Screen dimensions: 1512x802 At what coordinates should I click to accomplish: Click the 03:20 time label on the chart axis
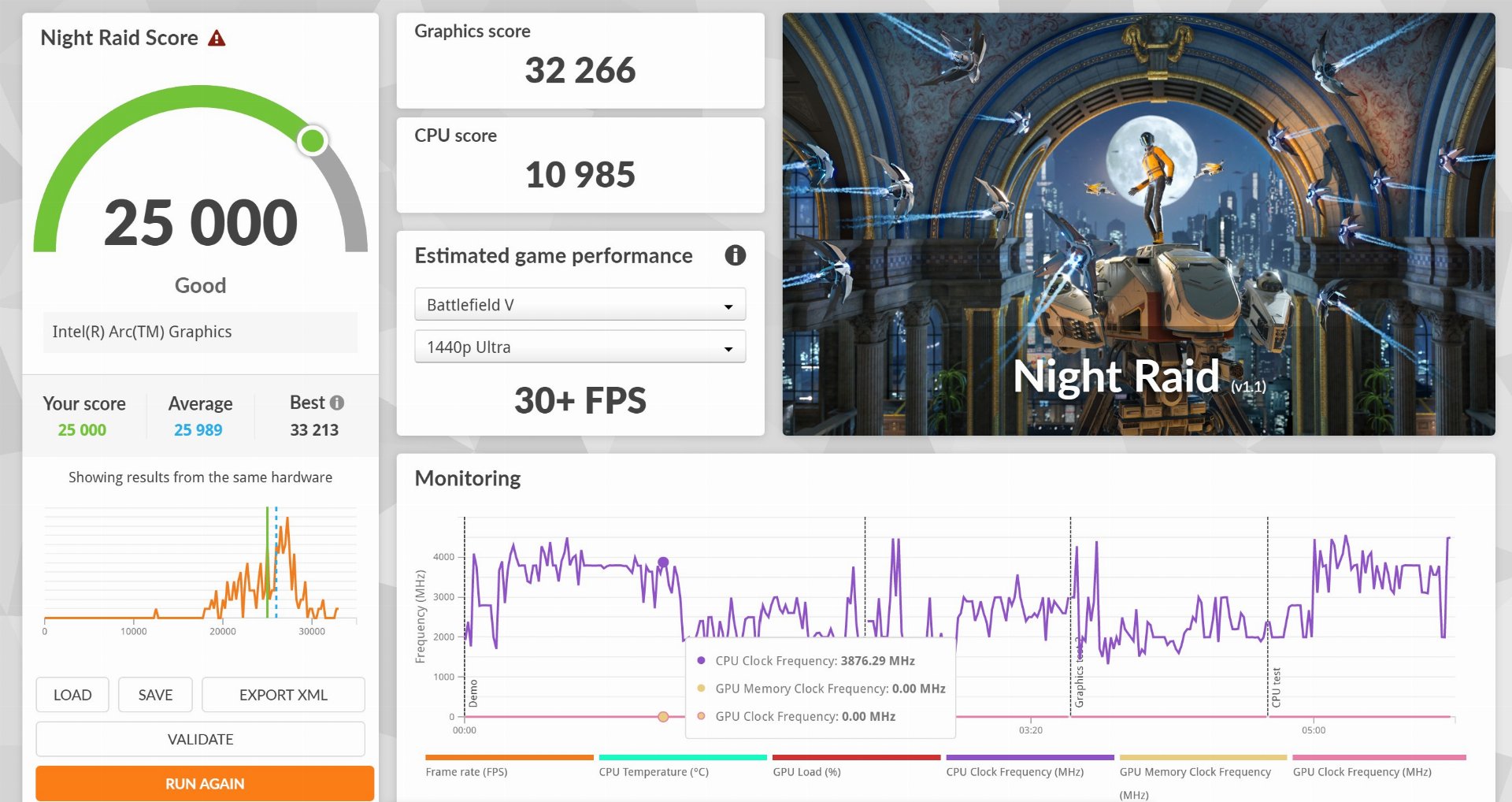(1030, 730)
